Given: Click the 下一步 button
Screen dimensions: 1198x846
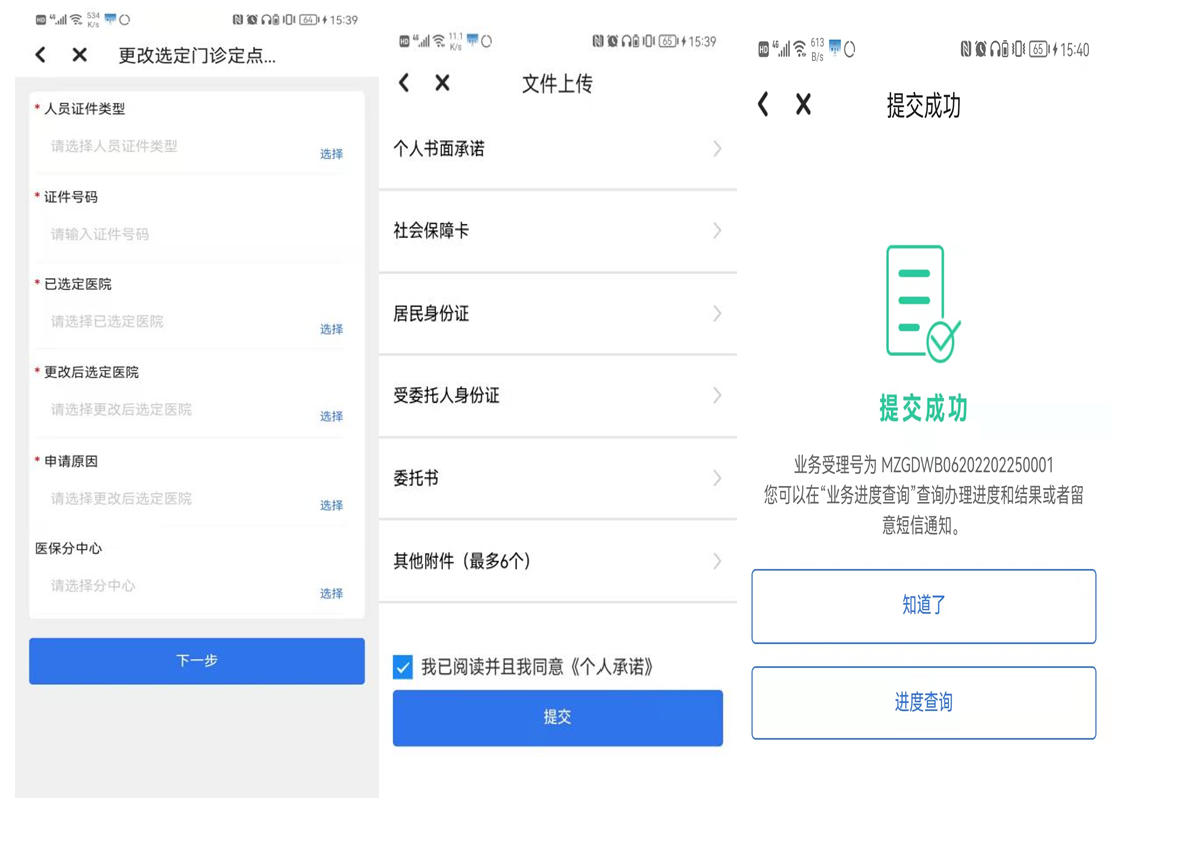Looking at the screenshot, I should point(197,661).
